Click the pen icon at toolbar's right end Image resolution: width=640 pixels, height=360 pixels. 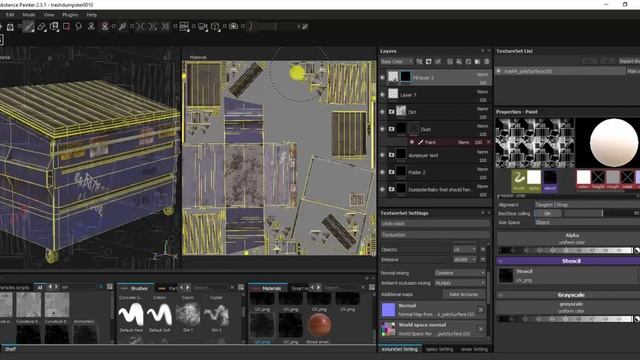(305, 27)
